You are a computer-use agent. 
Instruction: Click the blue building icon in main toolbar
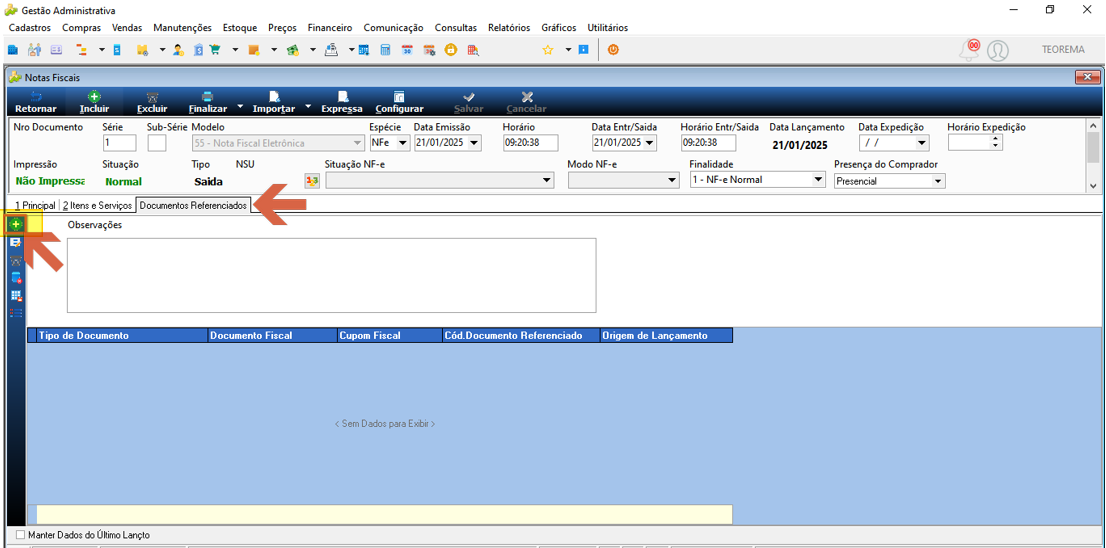click(x=12, y=50)
